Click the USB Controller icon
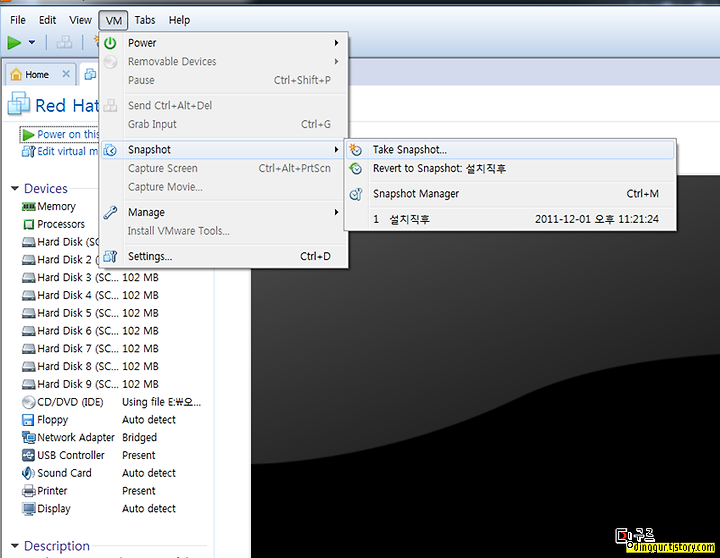 (x=28, y=455)
